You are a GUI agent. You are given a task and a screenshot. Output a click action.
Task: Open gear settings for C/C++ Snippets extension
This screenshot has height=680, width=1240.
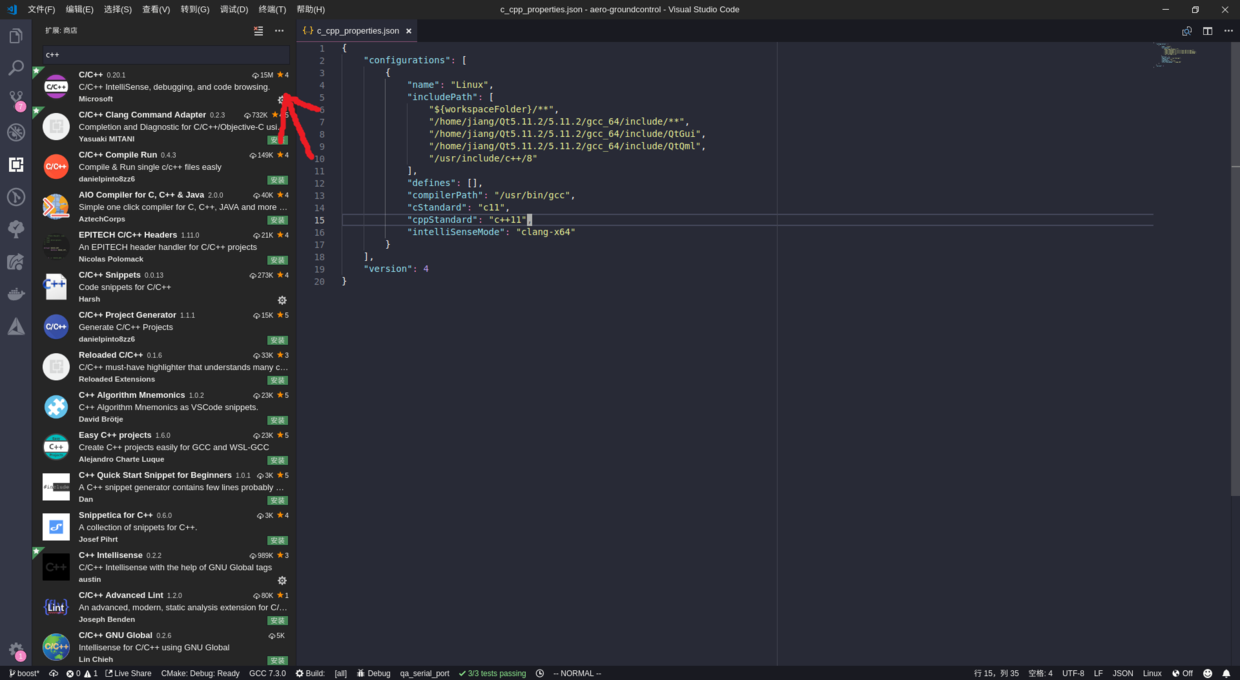(282, 300)
